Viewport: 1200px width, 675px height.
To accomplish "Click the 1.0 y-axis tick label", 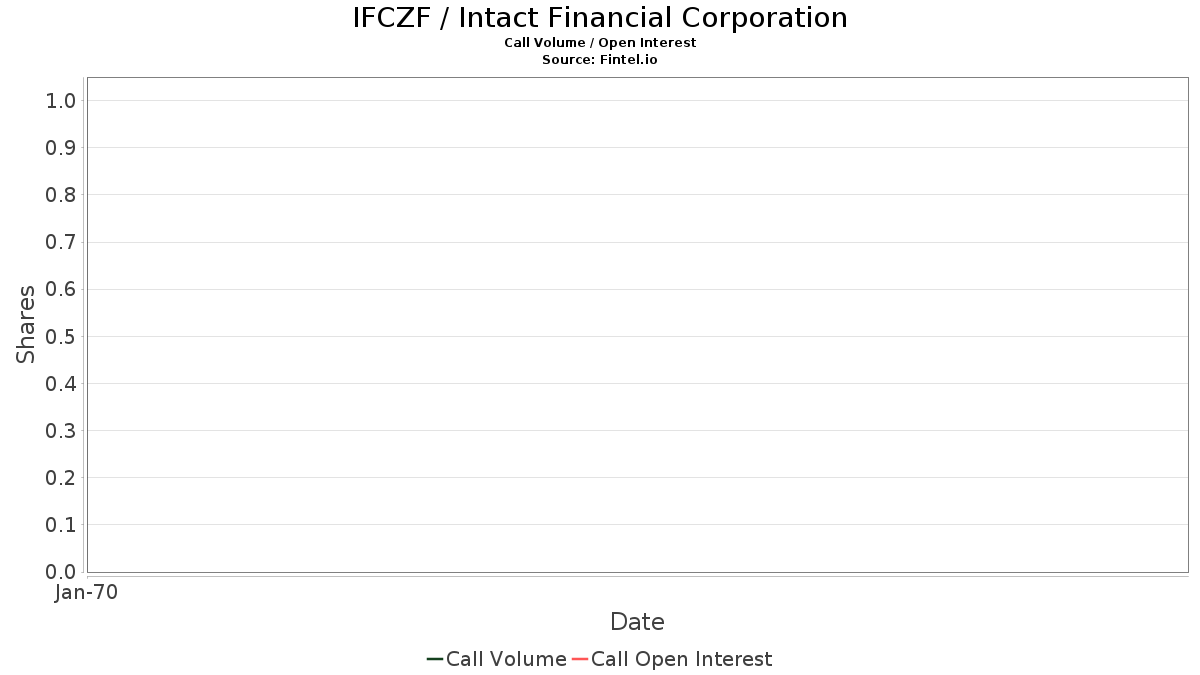I will coord(61,101).
